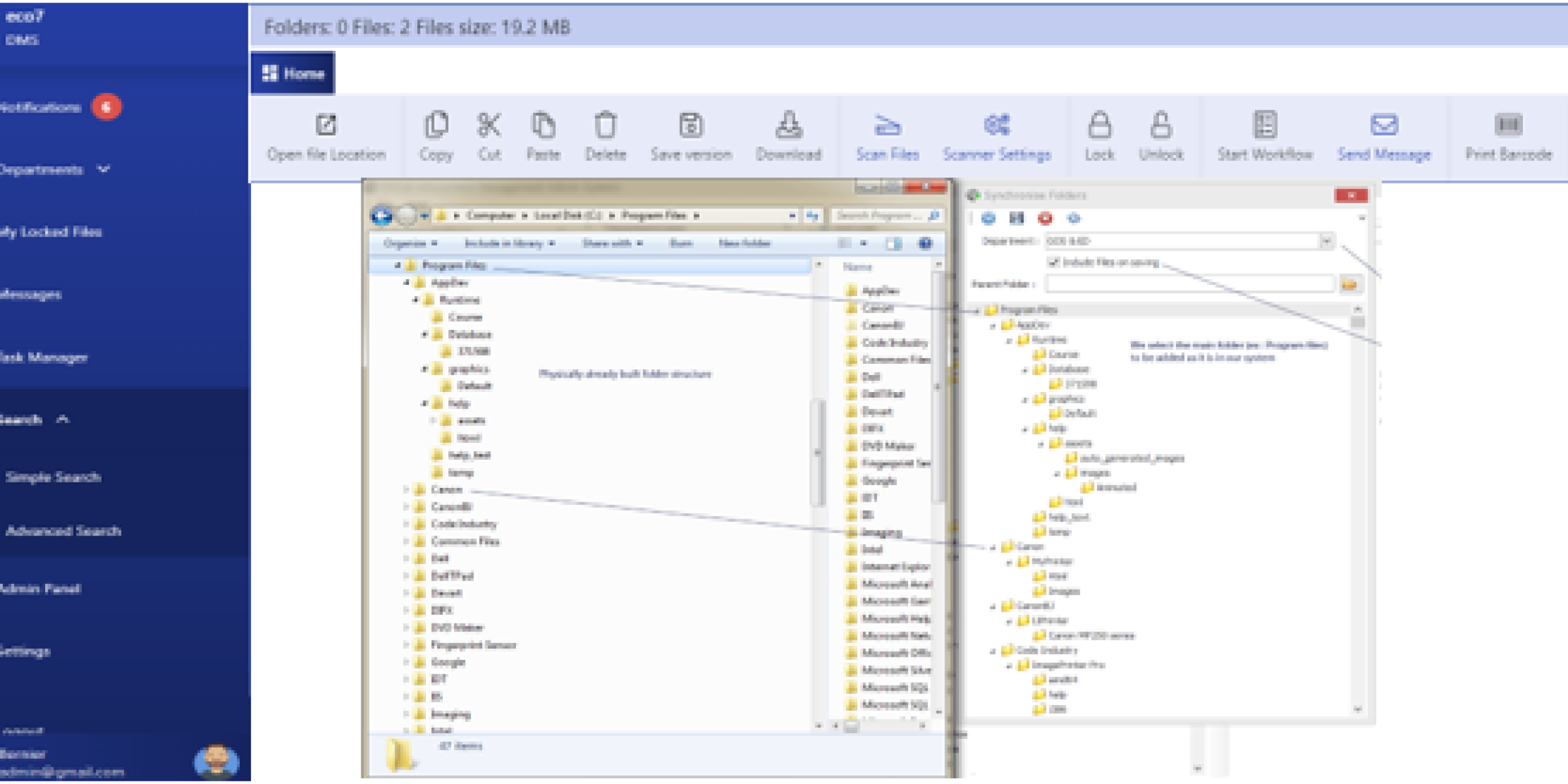Click the user avatar in the sidebar

point(216,762)
